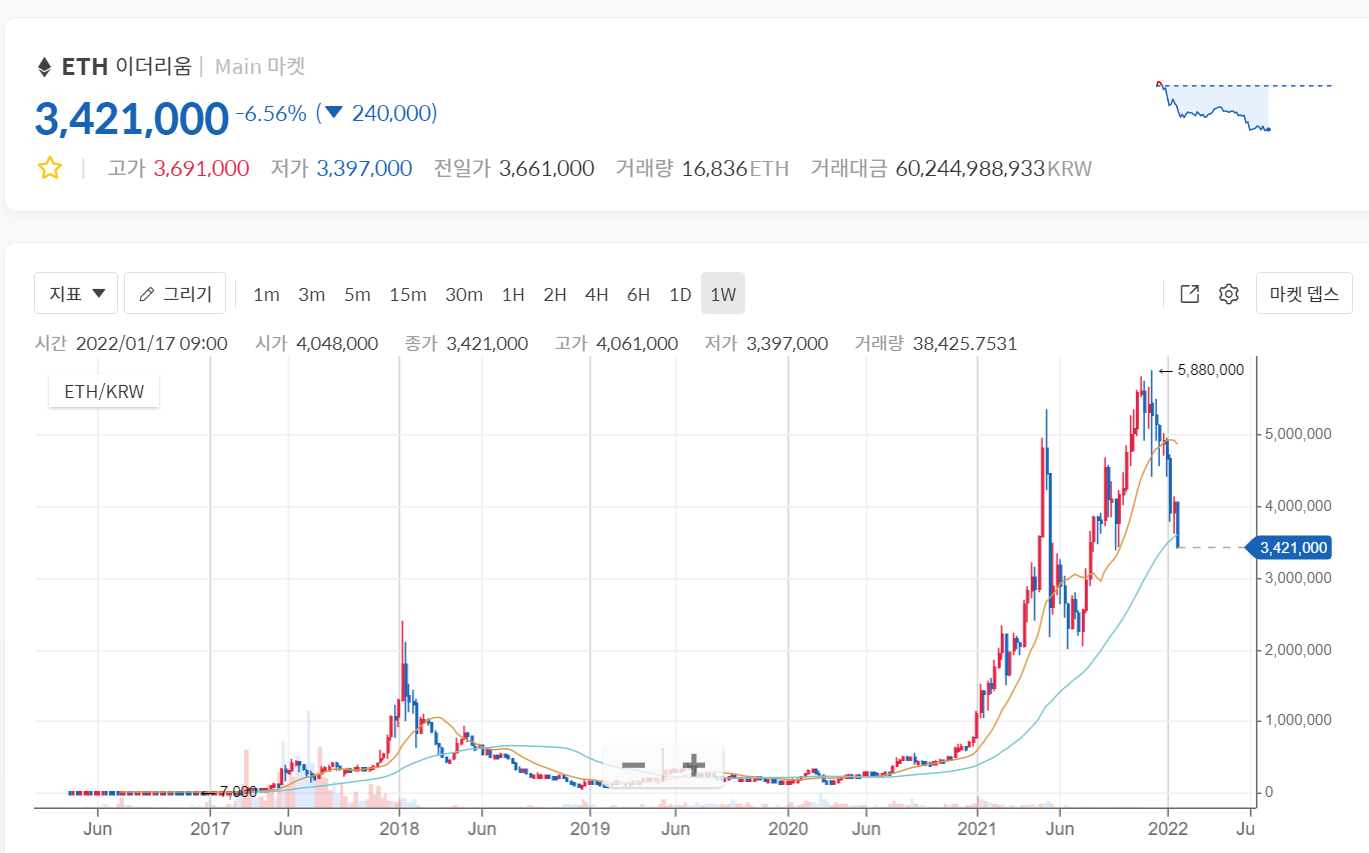1369x853 pixels.
Task: Click the large 3,421,000 price headline
Action: pyautogui.click(x=132, y=118)
